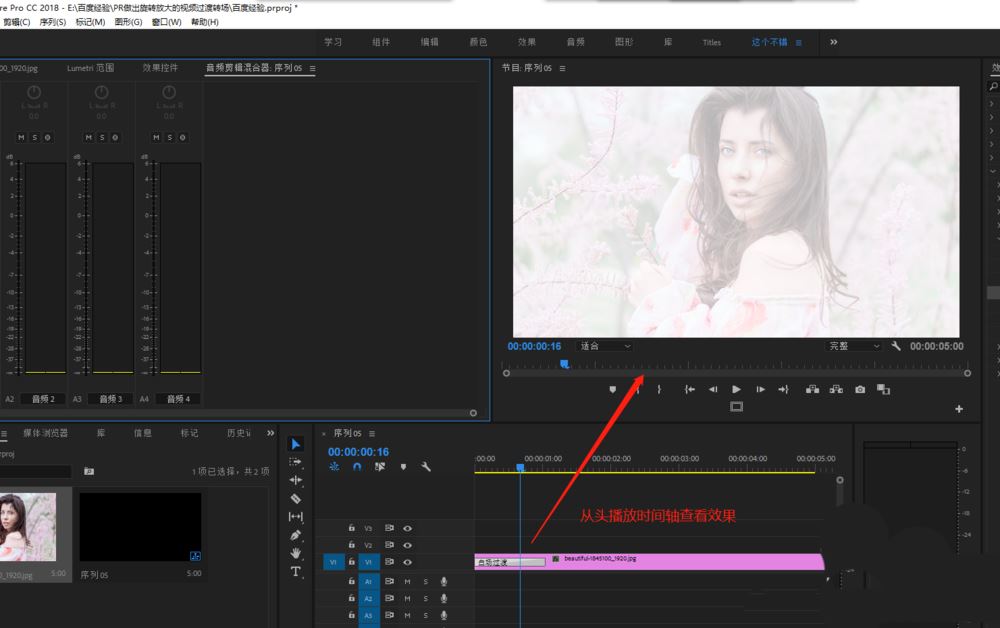Toggle insert sequences as nests

[x=334, y=467]
